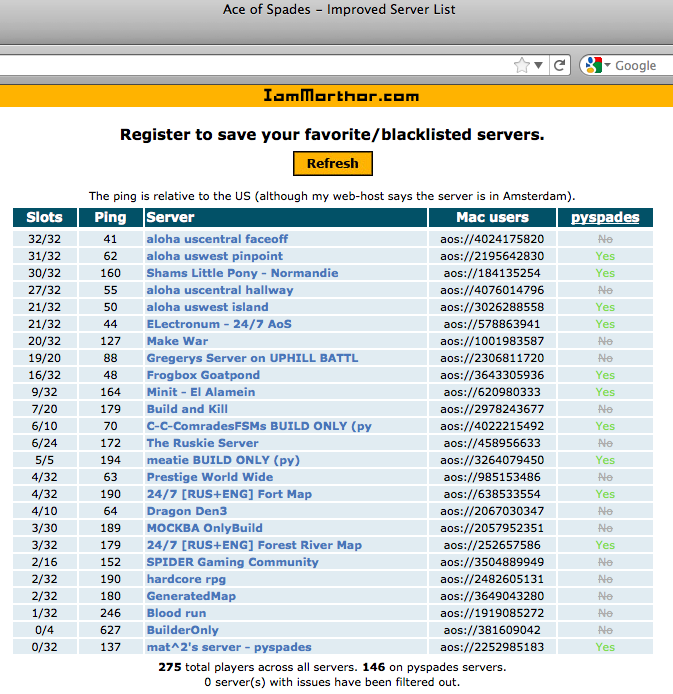The height and width of the screenshot is (694, 673).
Task: Select Mac address aos://2067030347
Action: tap(492, 511)
